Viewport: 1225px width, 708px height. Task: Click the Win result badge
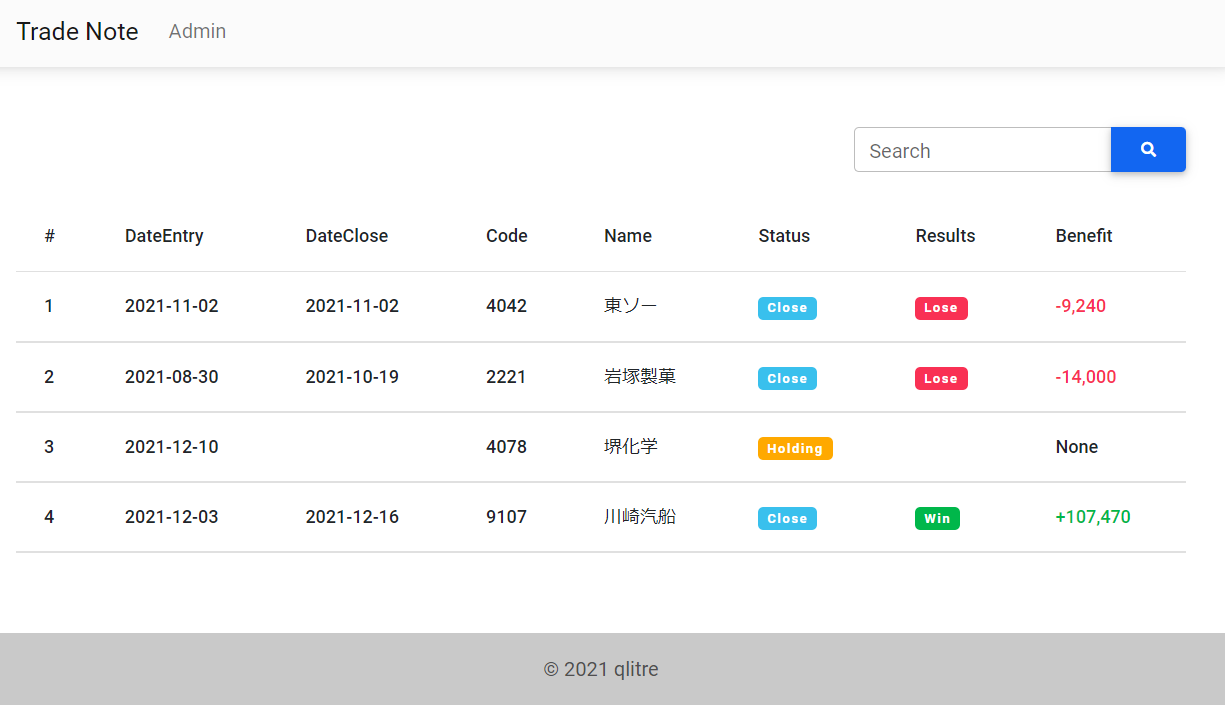[937, 519]
